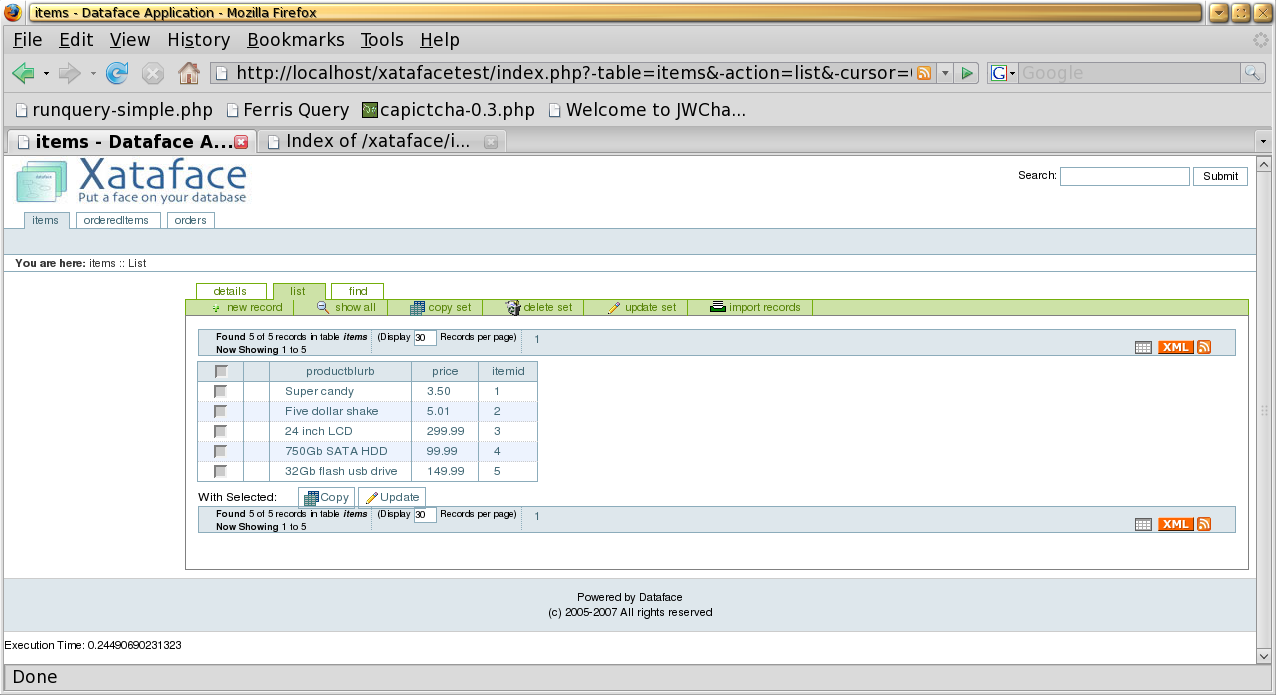Screen dimensions: 1276x695
Task: Click the Forward navigation arrow
Action: pos(70,73)
